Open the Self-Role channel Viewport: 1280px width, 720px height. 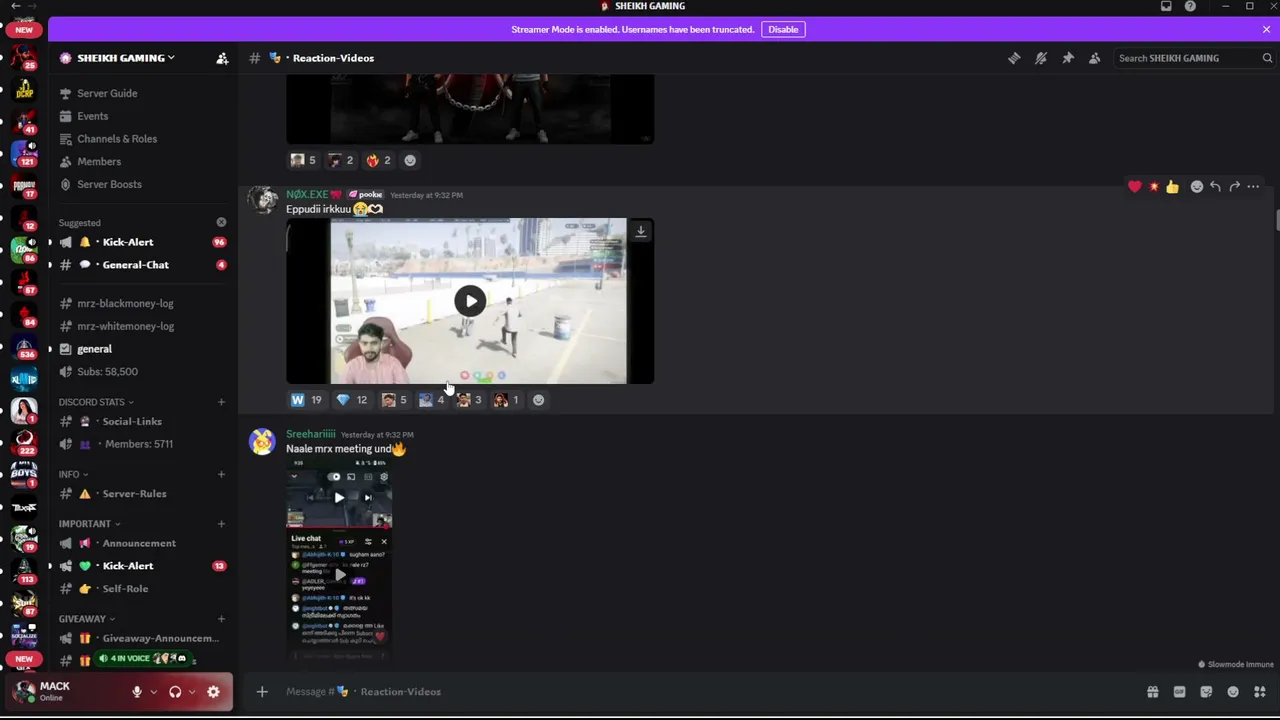pyautogui.click(x=143, y=589)
